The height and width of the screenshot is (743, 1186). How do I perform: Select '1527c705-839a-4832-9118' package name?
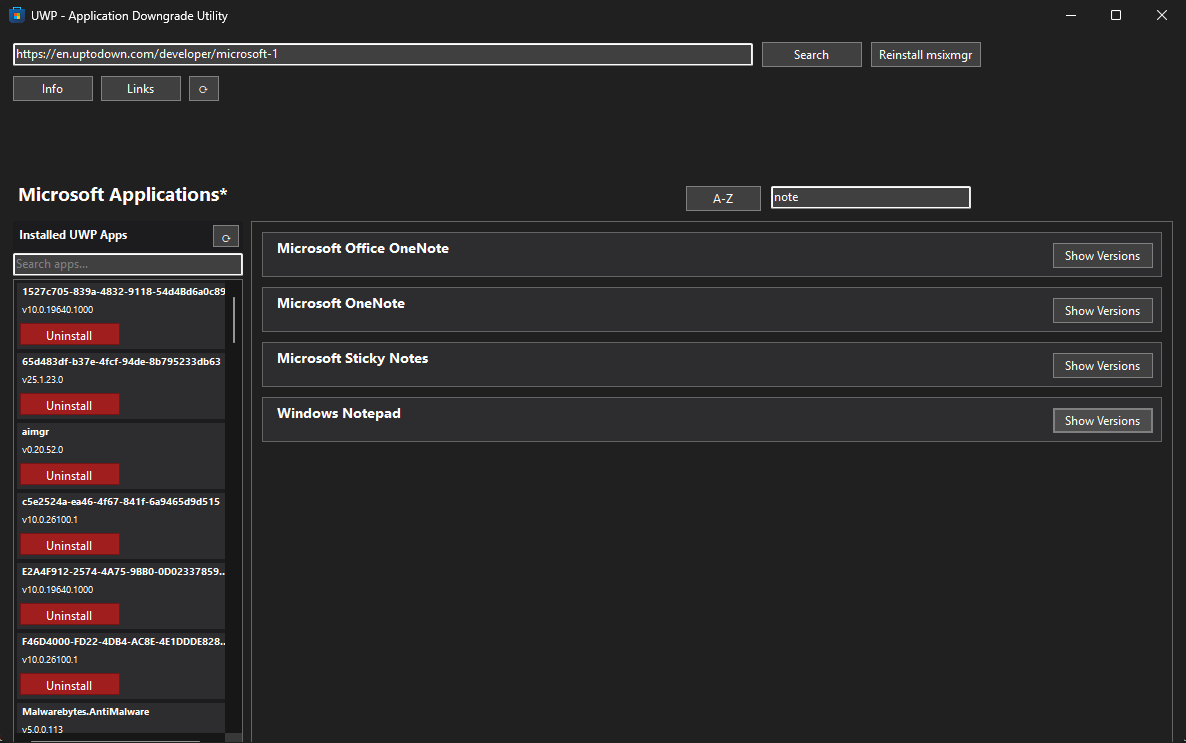(123, 291)
